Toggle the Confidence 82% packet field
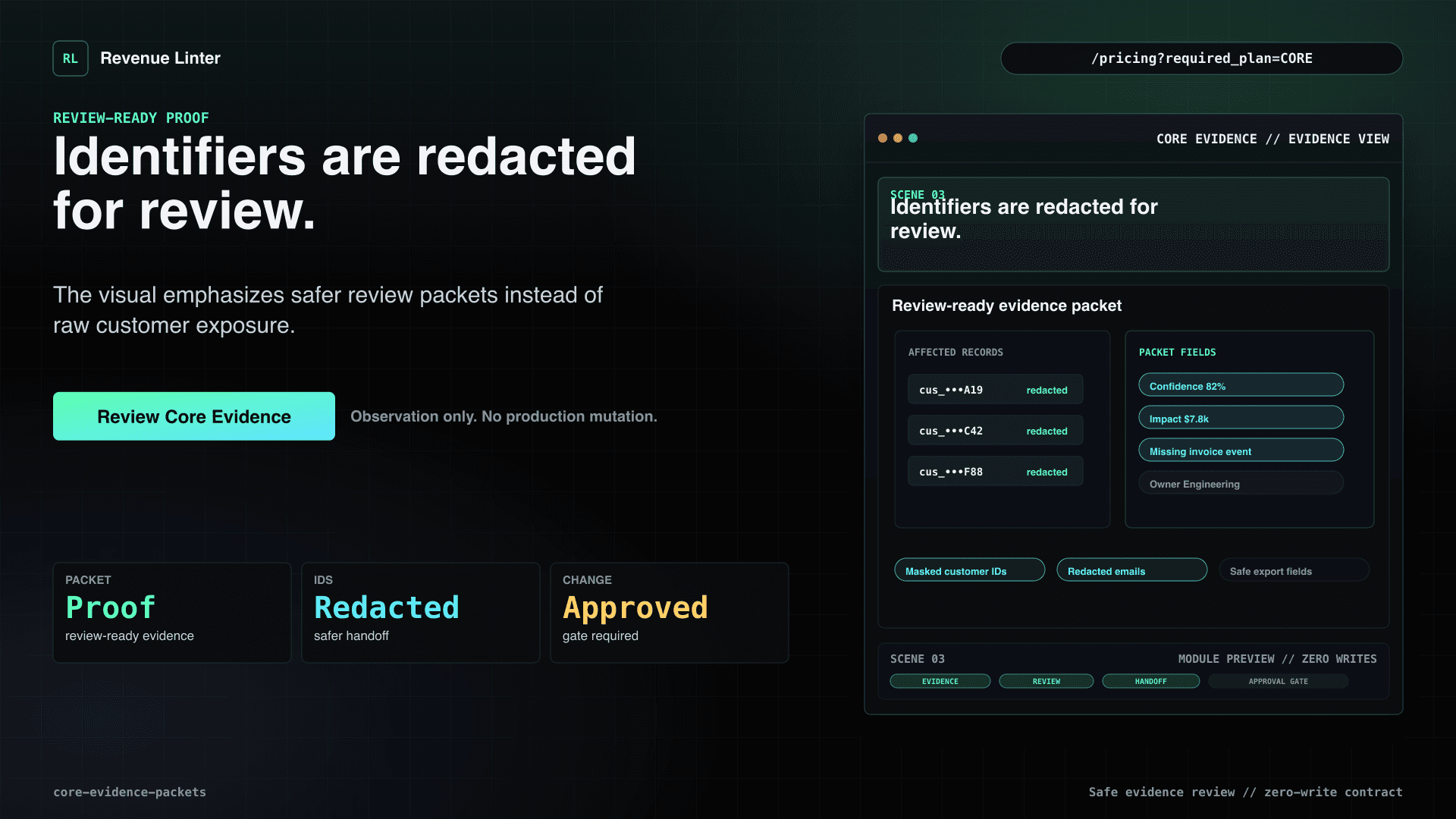The height and width of the screenshot is (819, 1456). coord(1241,385)
